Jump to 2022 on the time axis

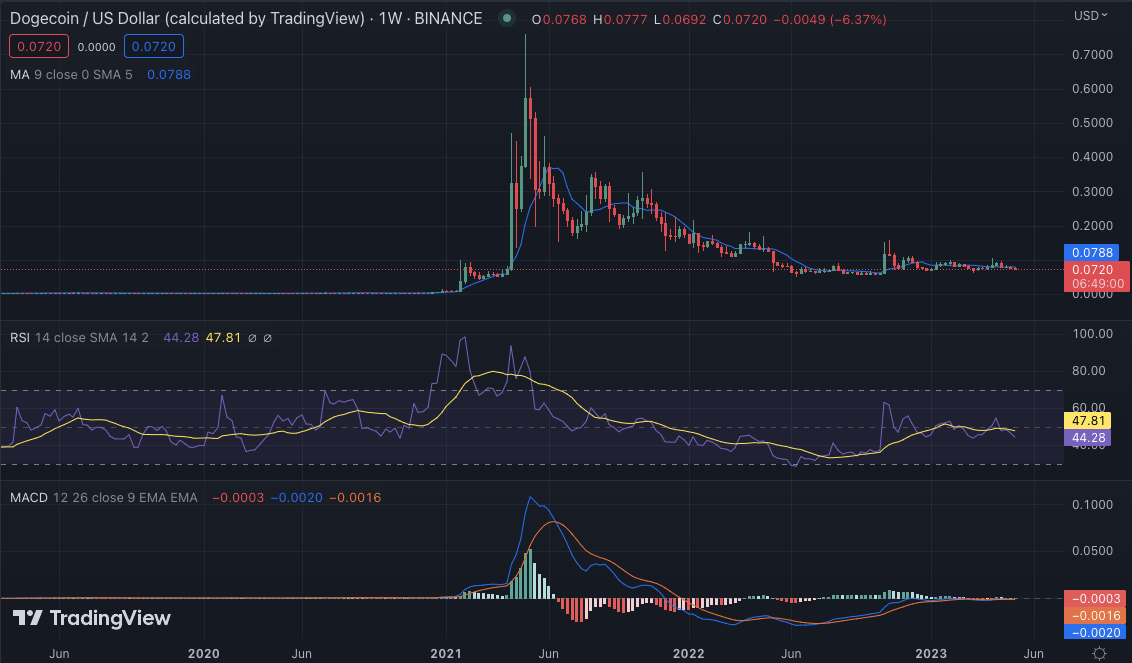(x=689, y=654)
